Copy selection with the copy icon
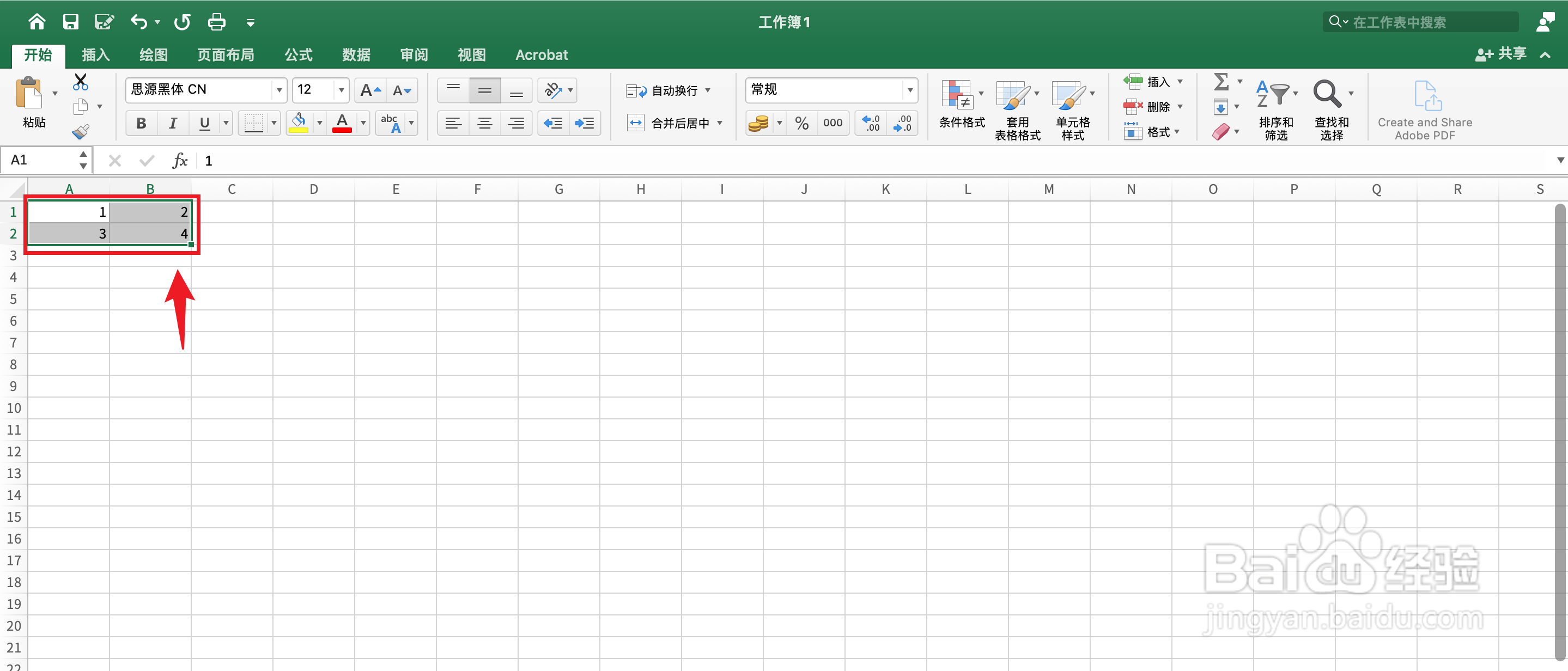 (80, 106)
